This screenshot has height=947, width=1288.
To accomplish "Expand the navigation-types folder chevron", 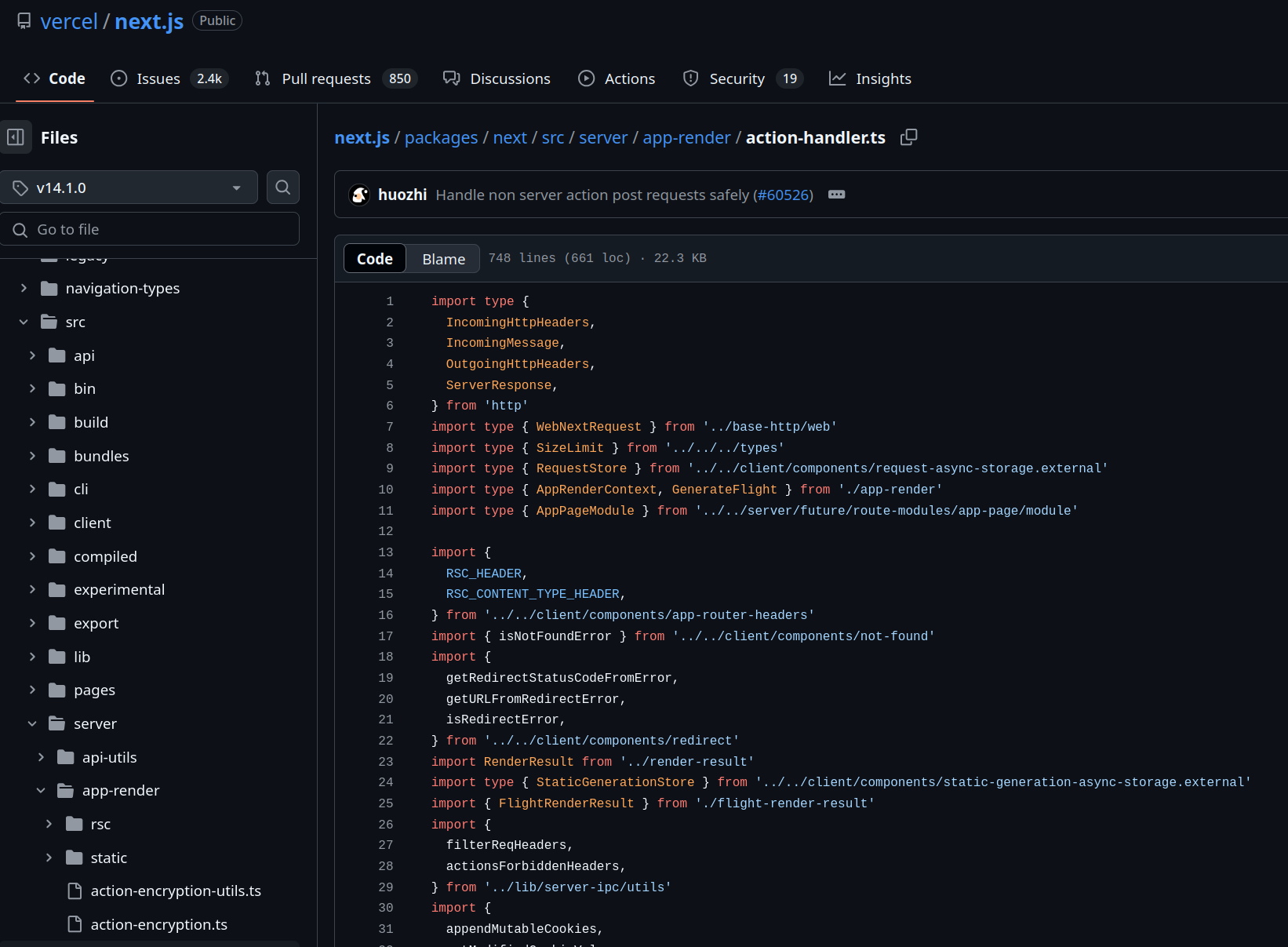I will (x=24, y=288).
